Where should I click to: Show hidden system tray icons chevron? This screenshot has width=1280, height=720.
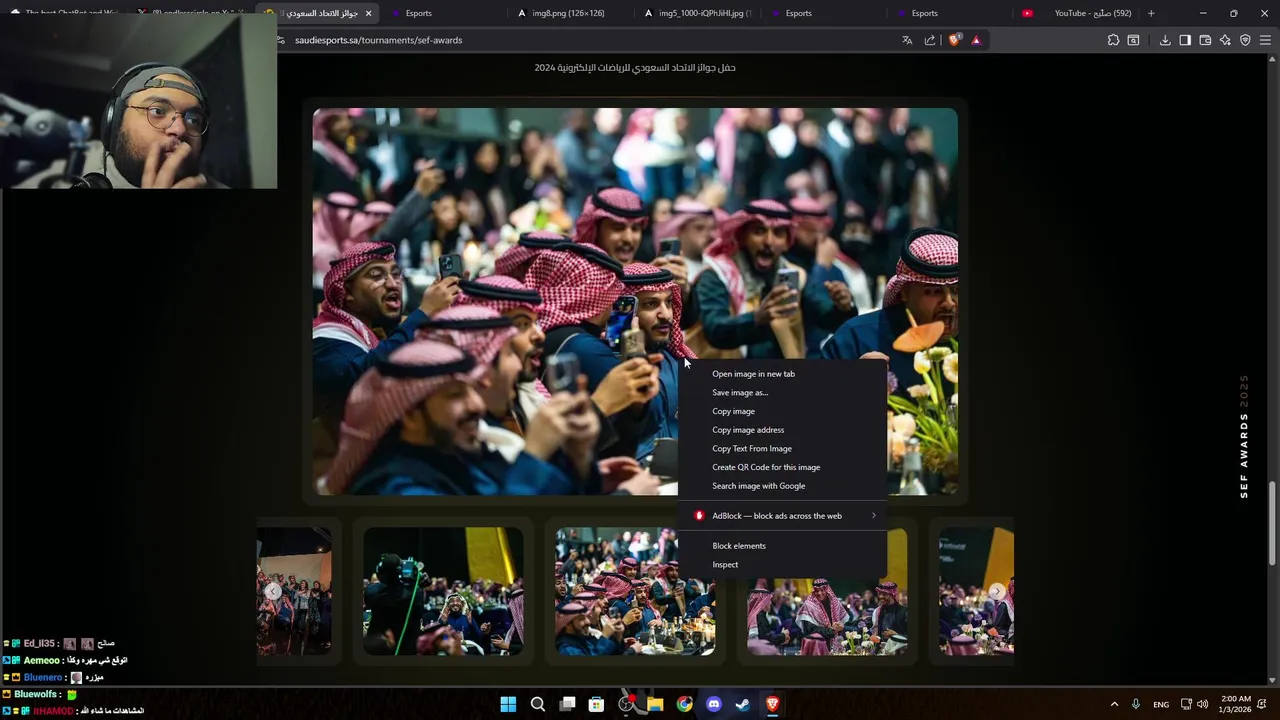pos(1114,704)
